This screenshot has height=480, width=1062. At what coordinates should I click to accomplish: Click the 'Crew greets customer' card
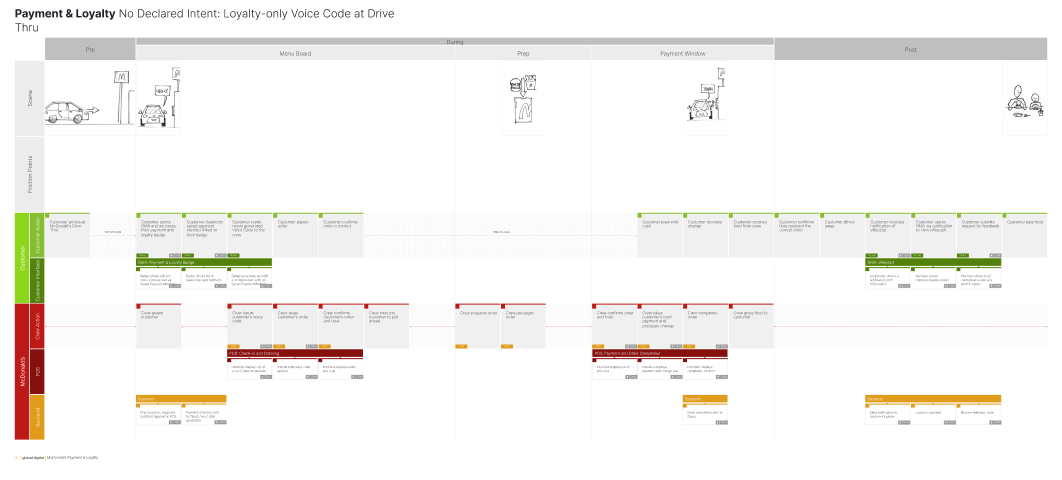click(158, 326)
